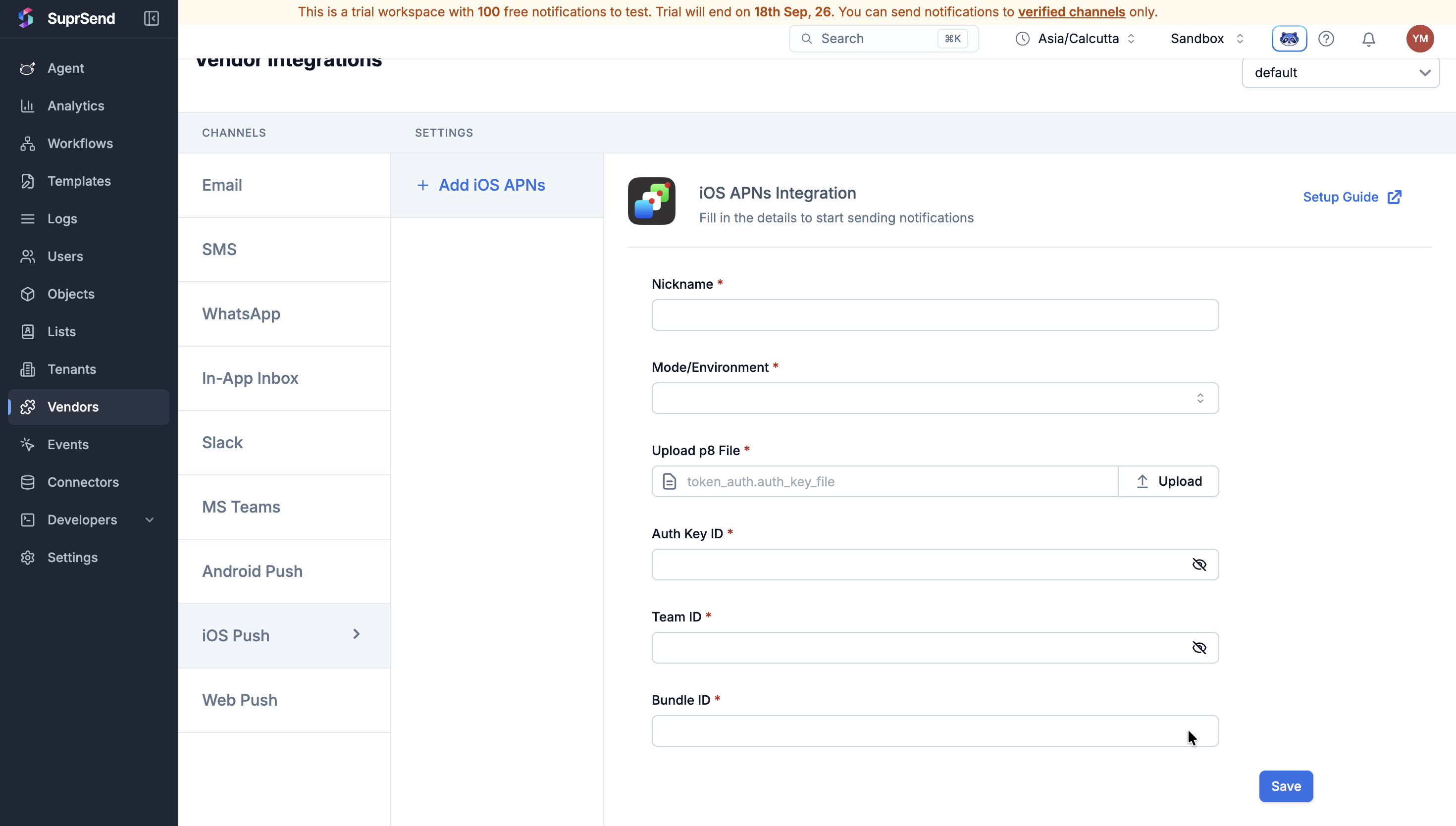This screenshot has width=1456, height=826.
Task: Go to Connectors
Action: (x=89, y=482)
